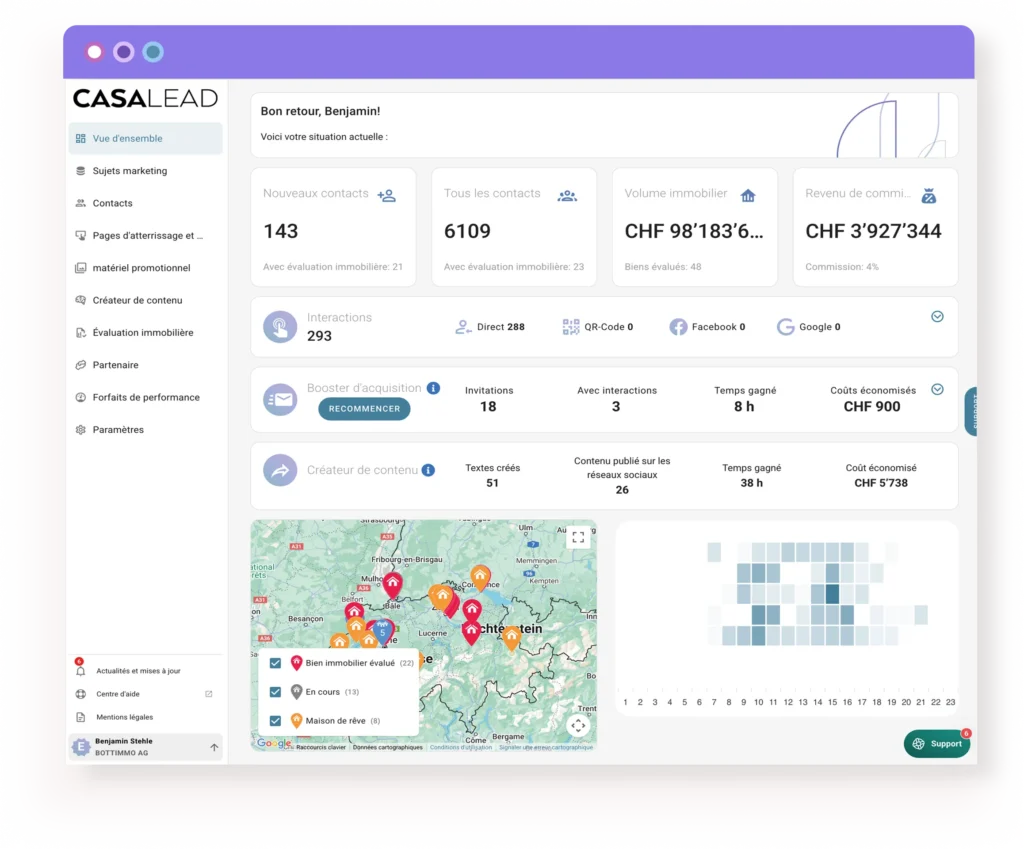Image resolution: width=1024 pixels, height=849 pixels.
Task: Click the map pan control
Action: coord(578,726)
